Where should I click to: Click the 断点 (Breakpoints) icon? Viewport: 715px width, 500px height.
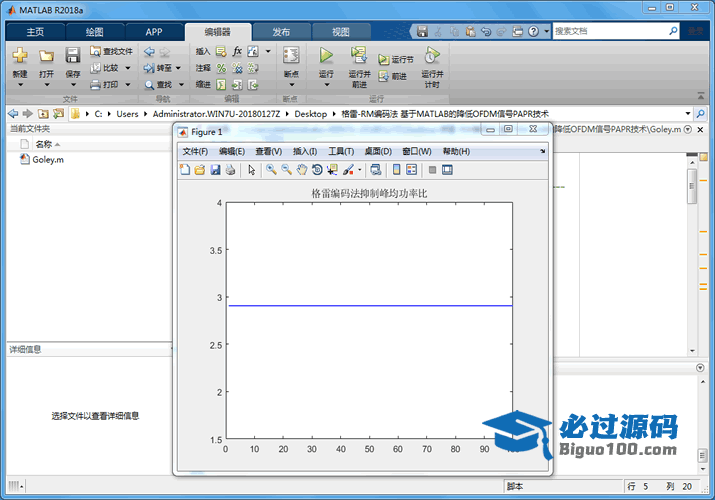(291, 55)
